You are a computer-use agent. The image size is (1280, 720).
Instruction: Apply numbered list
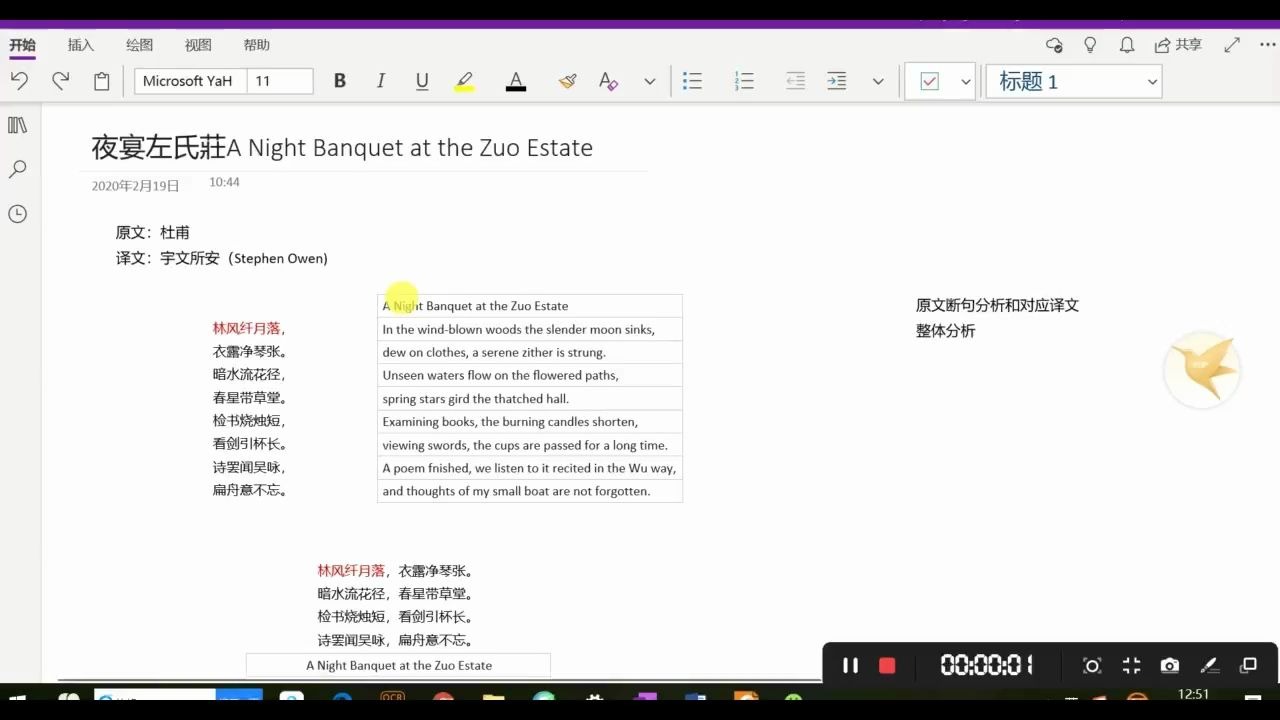click(x=744, y=81)
